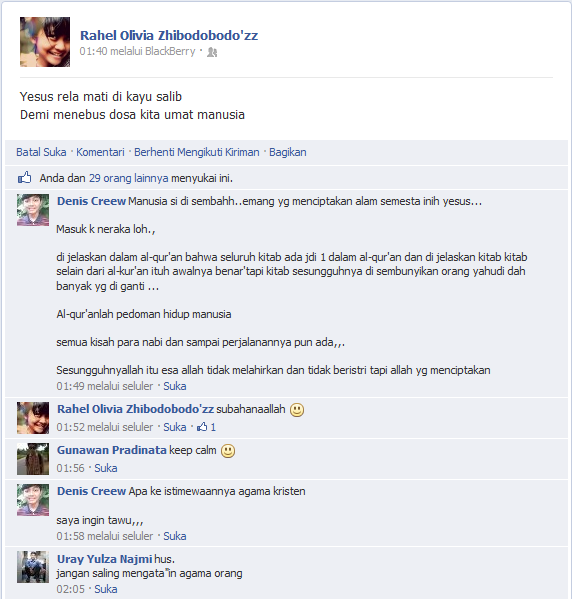Open Rahel Olivia Zhibodobodo'zz post author name
The width and height of the screenshot is (572, 599).
(169, 35)
